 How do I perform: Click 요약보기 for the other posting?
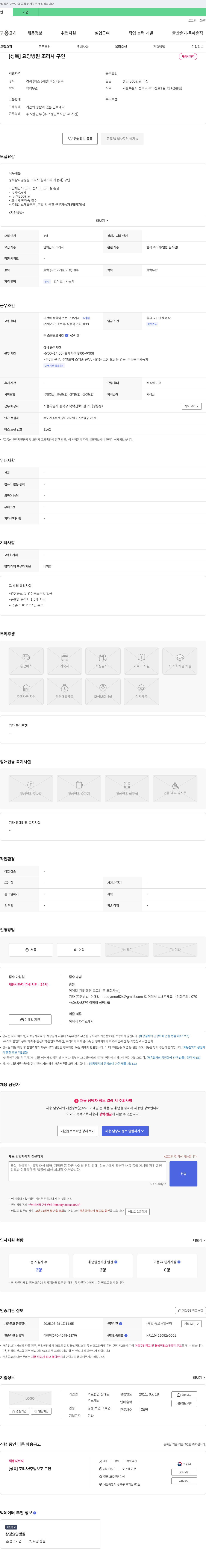[x=184, y=1473]
